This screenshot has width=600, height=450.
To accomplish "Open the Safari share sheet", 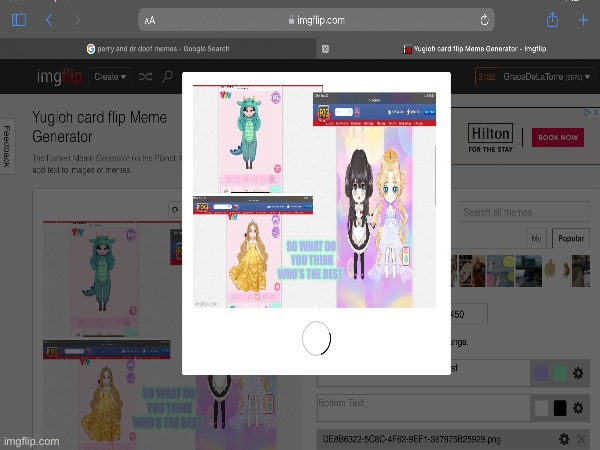I will coord(552,20).
